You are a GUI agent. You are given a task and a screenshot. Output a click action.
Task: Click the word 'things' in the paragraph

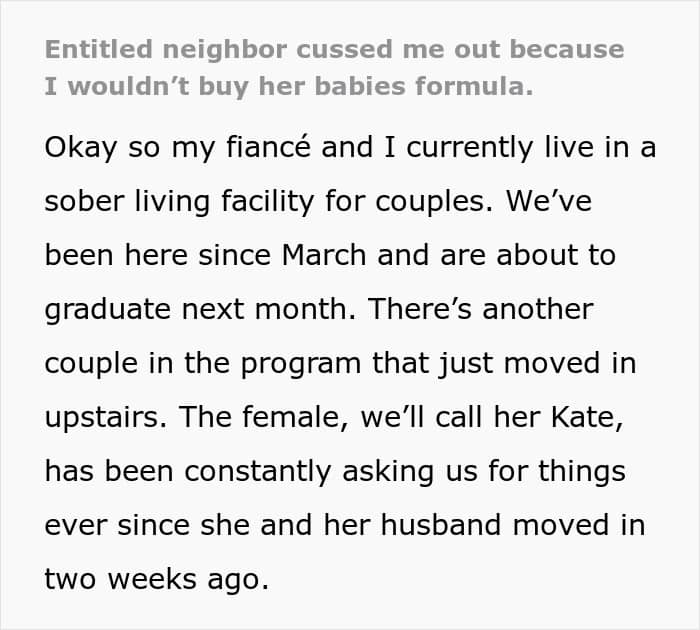(582, 472)
